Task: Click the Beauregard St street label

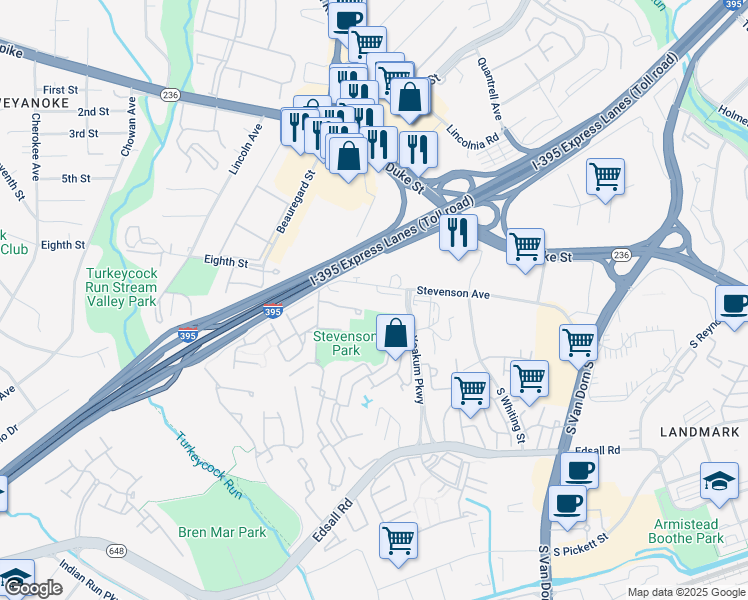Action: [296, 202]
